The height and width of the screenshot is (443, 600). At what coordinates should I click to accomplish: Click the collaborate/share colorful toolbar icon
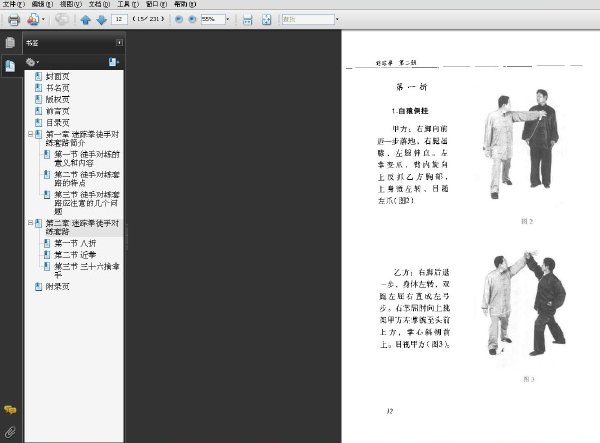pos(33,19)
